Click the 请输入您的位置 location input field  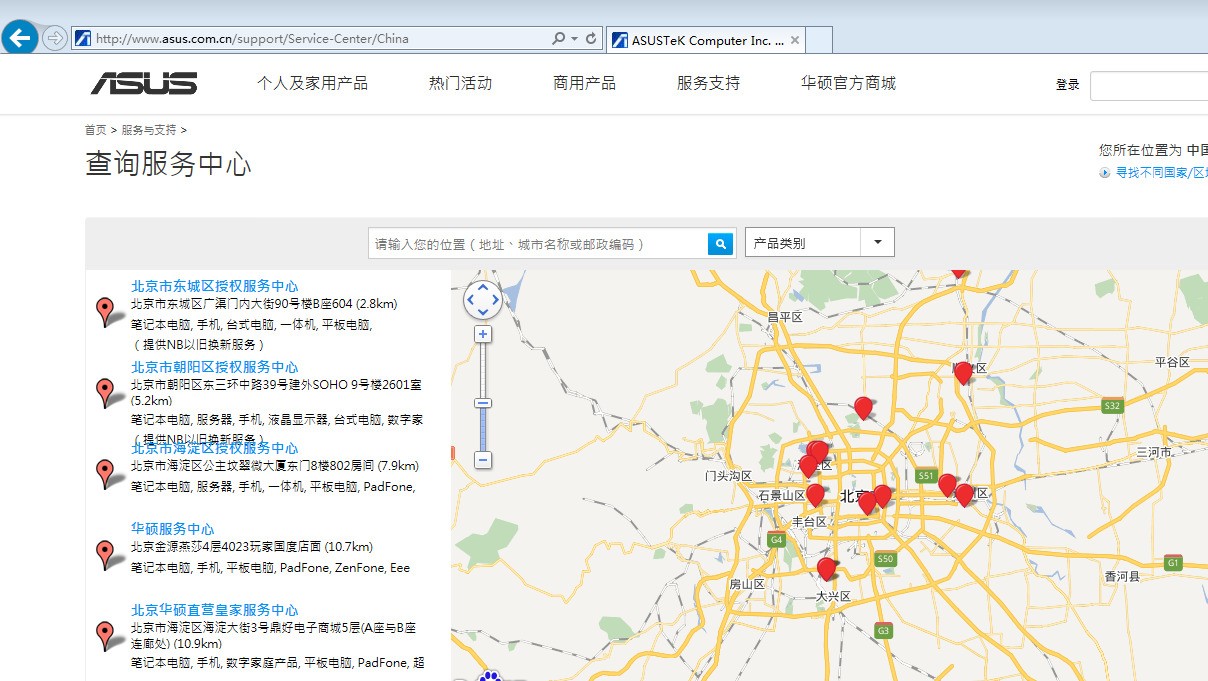pos(538,244)
